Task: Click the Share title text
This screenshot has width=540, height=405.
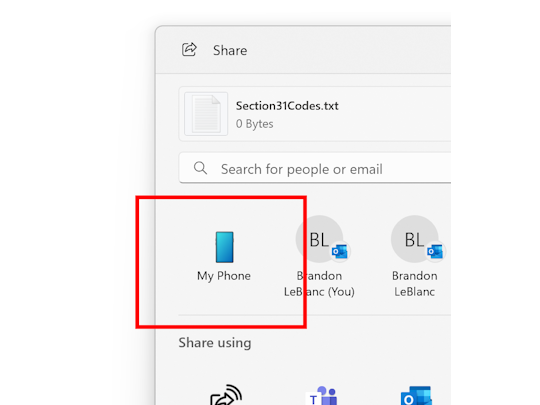Action: (230, 50)
